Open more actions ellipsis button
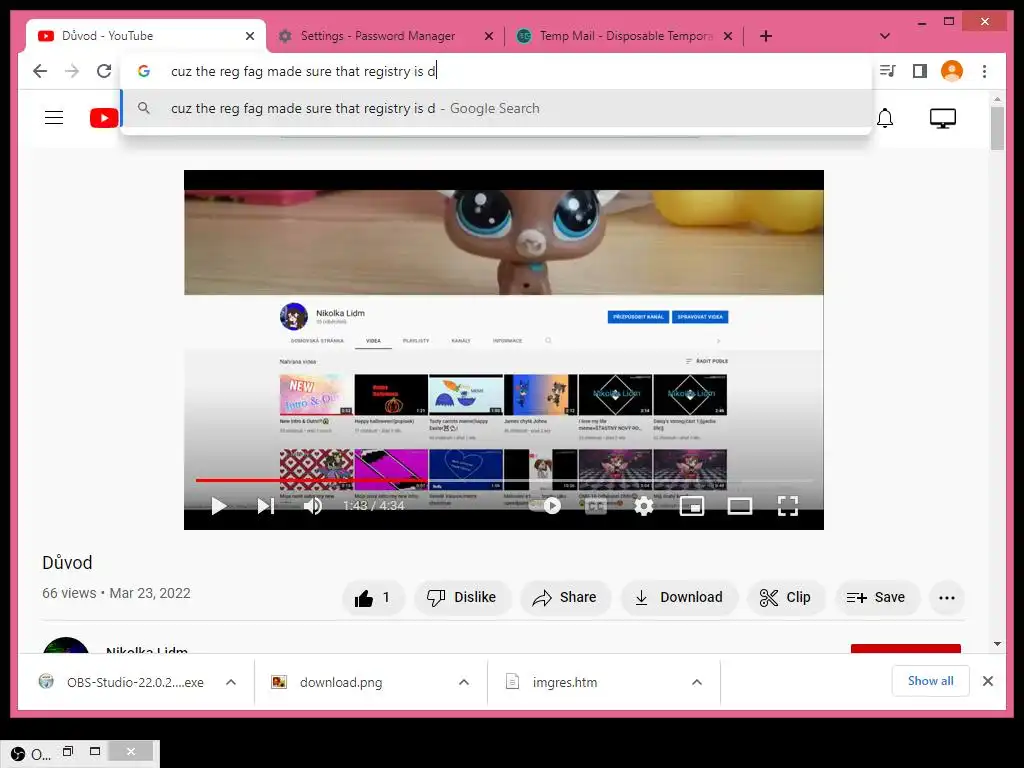1024x768 pixels. point(946,598)
